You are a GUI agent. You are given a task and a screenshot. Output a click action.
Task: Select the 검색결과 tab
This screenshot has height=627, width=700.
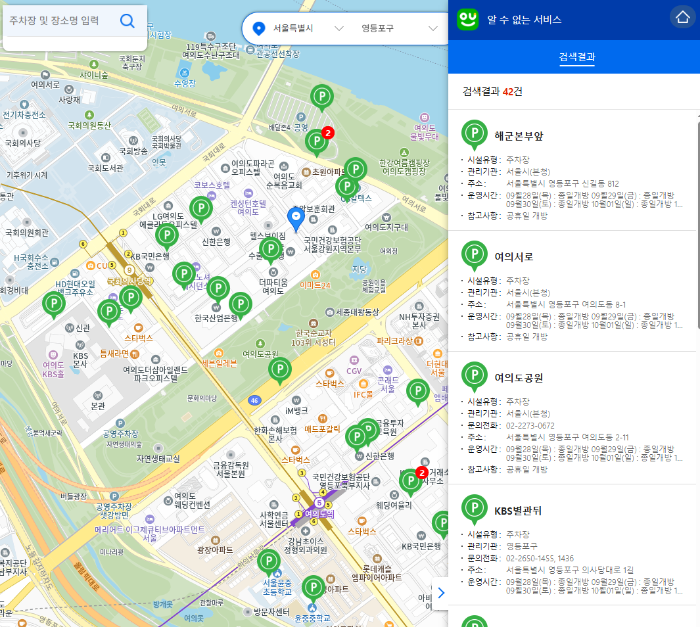coord(577,57)
